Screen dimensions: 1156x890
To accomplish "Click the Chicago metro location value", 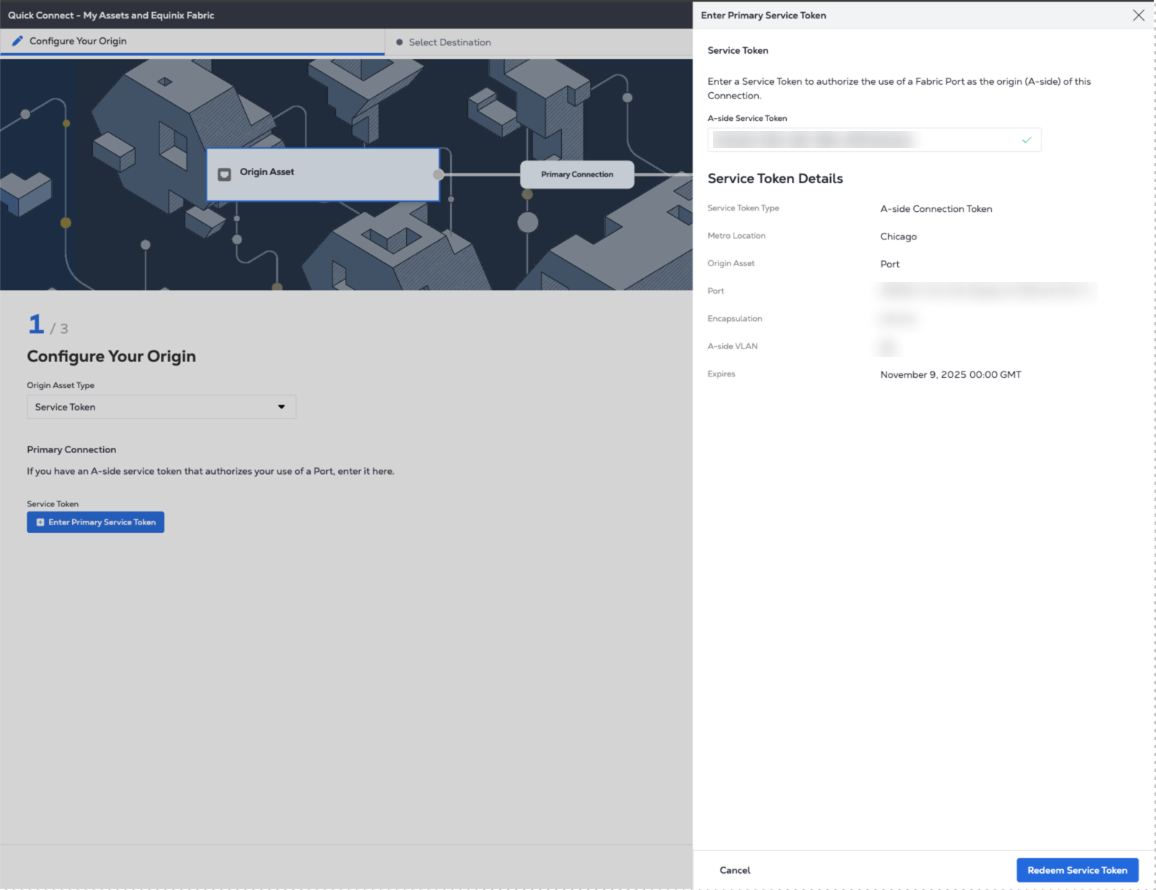I will click(898, 237).
